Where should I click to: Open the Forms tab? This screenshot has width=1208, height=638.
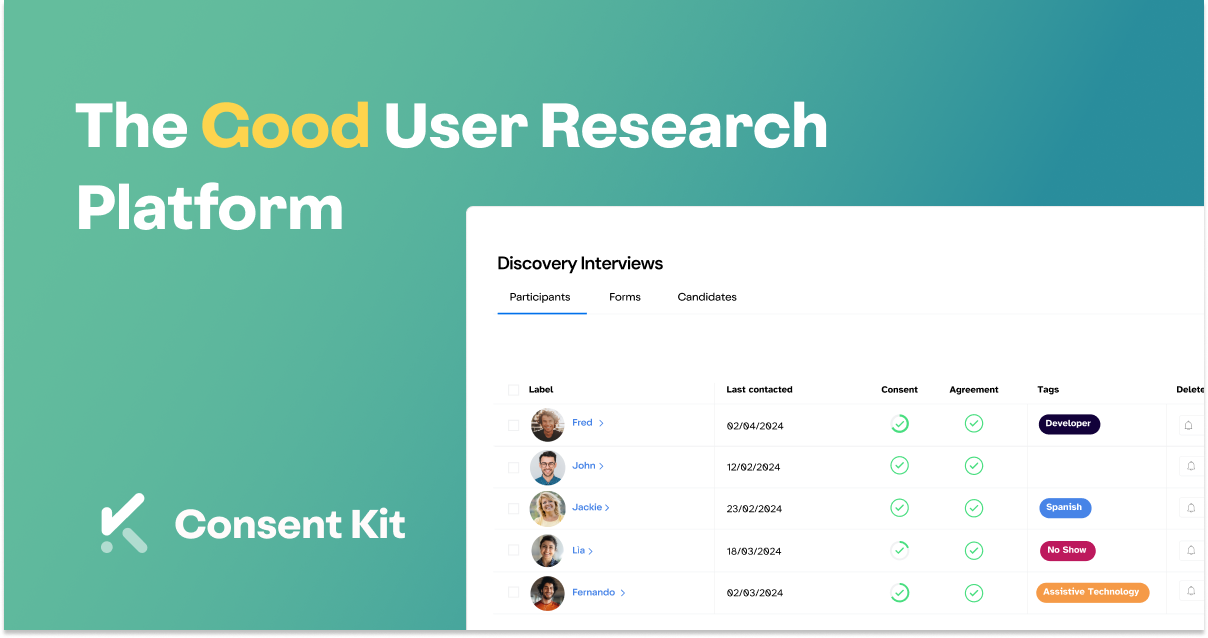tap(625, 297)
